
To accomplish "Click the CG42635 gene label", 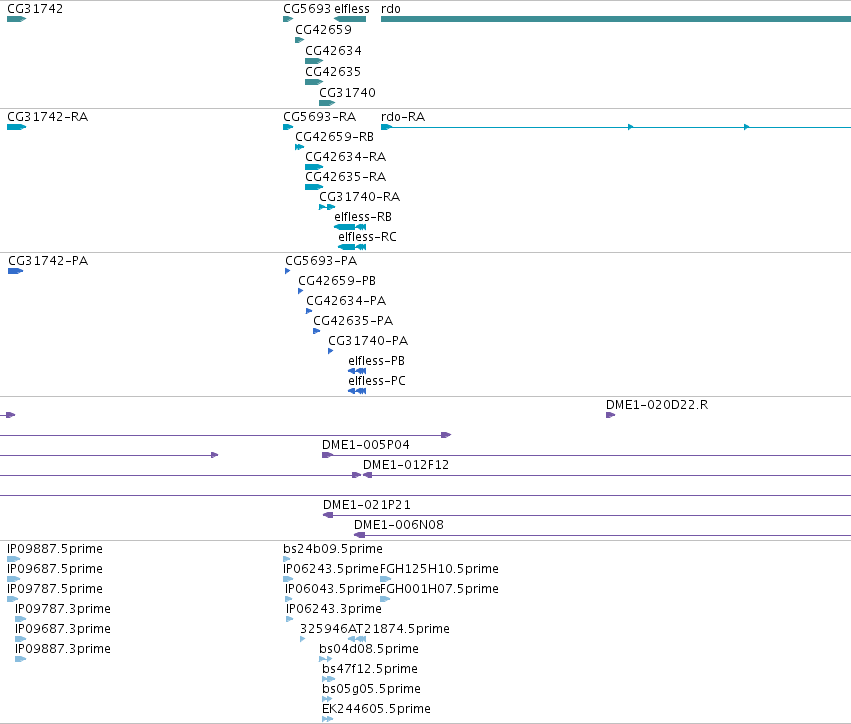I will pos(333,72).
